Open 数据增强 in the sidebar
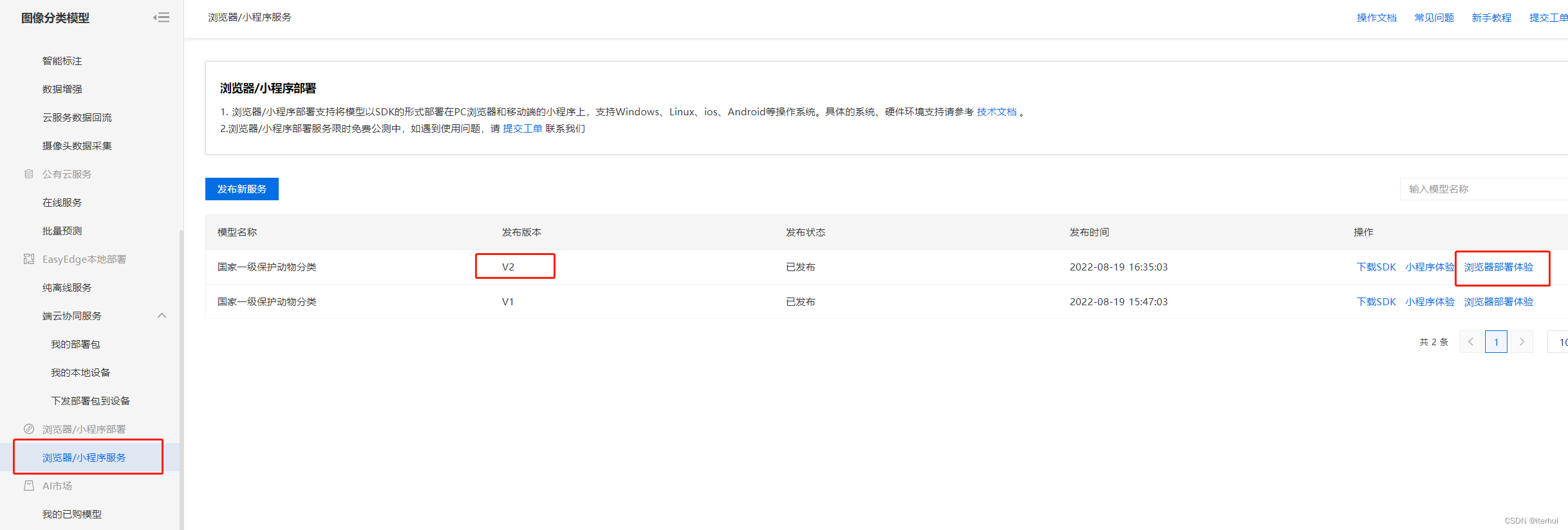The height and width of the screenshot is (530, 1568). click(x=62, y=89)
